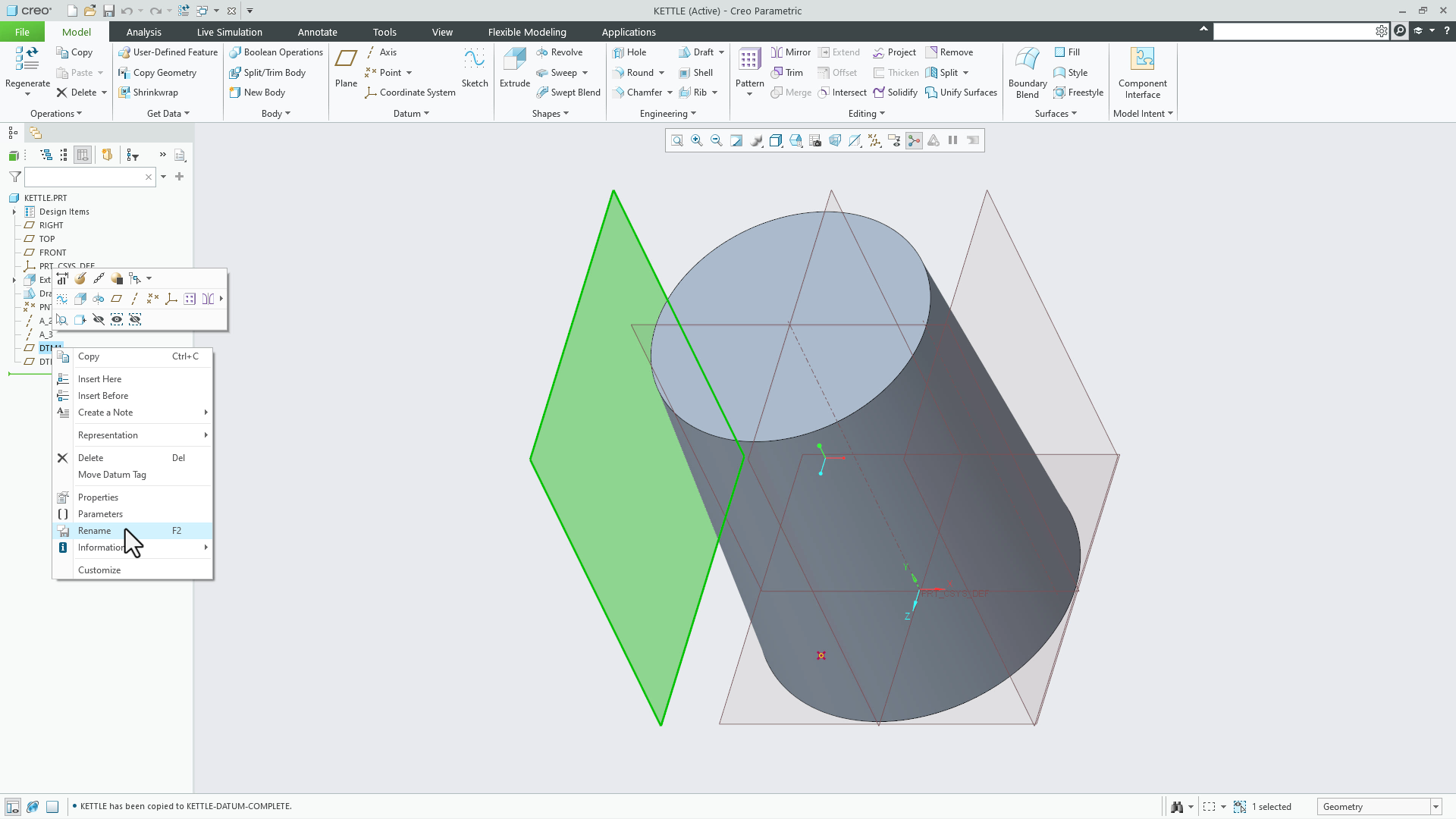Screen dimensions: 1456x819
Task: Click inside the model tree search field
Action: pos(87,177)
